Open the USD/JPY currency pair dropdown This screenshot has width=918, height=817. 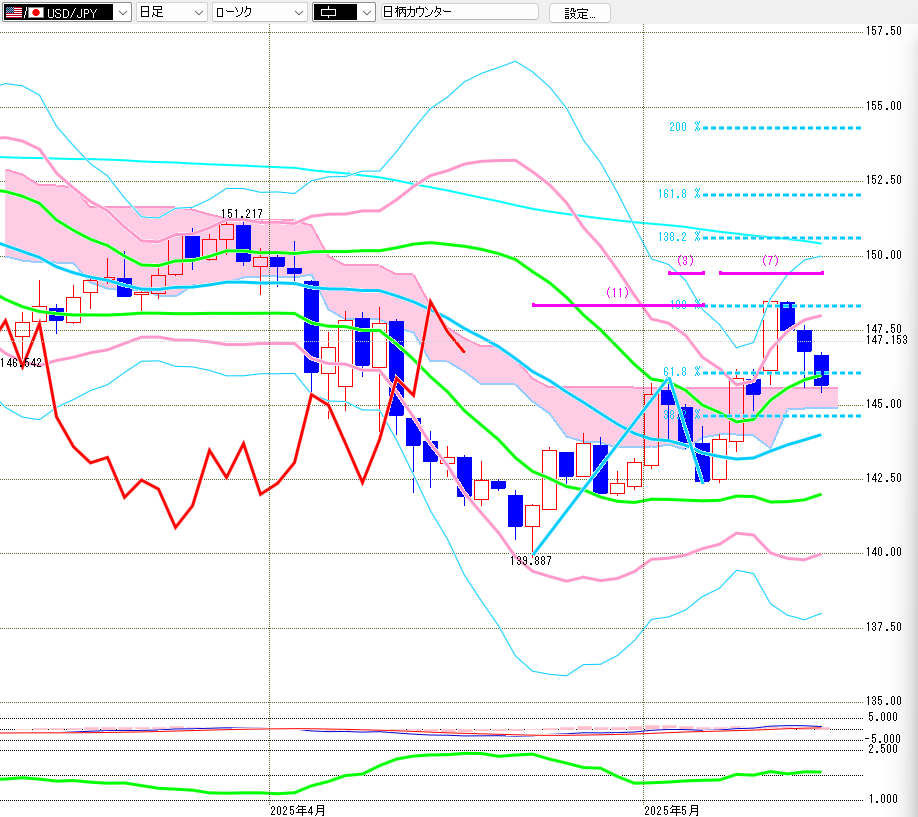tap(67, 12)
